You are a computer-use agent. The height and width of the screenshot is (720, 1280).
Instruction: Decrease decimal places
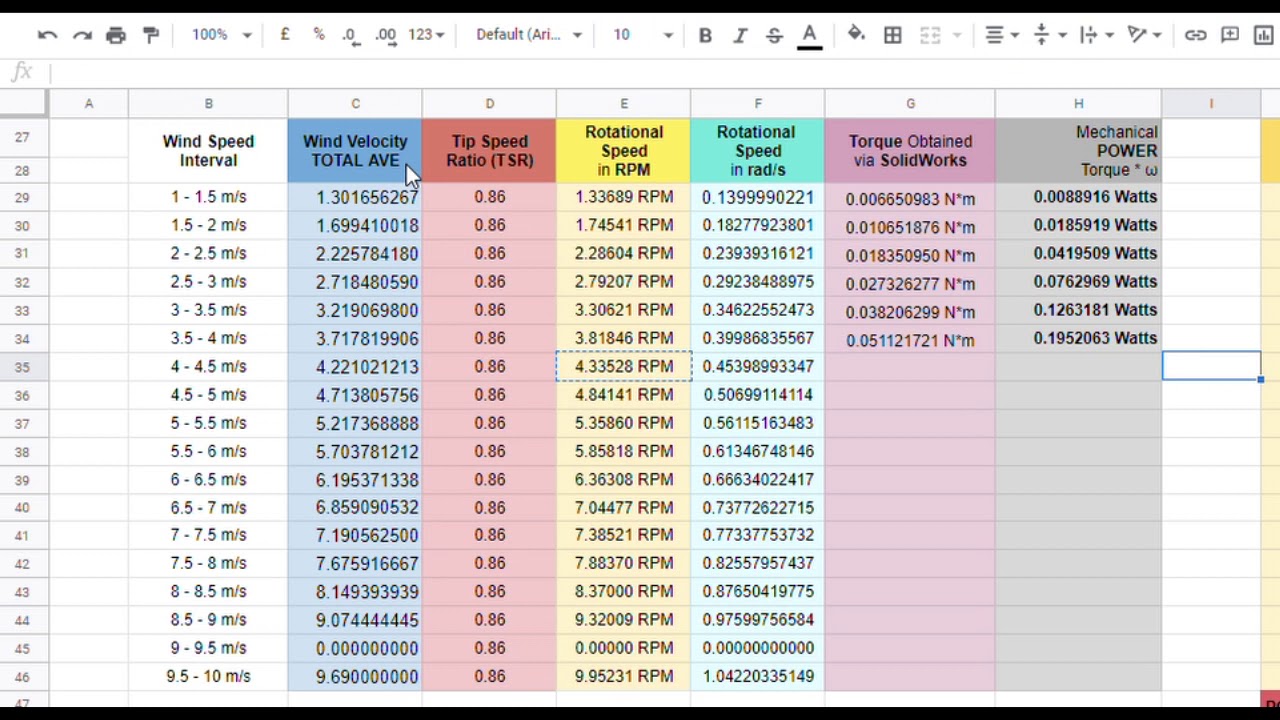350,35
